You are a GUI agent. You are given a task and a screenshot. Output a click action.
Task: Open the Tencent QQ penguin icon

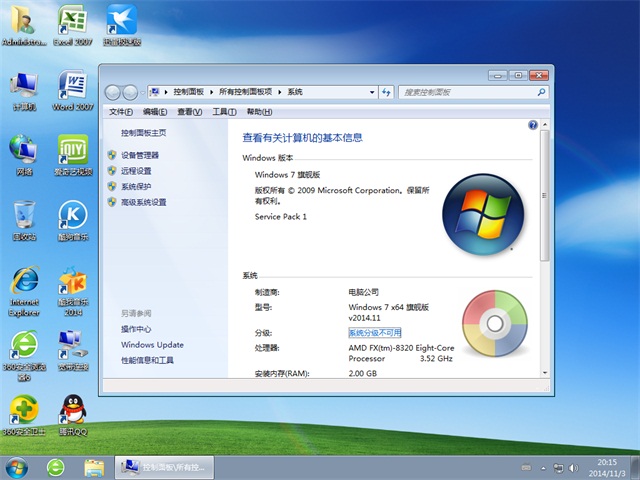(71, 411)
